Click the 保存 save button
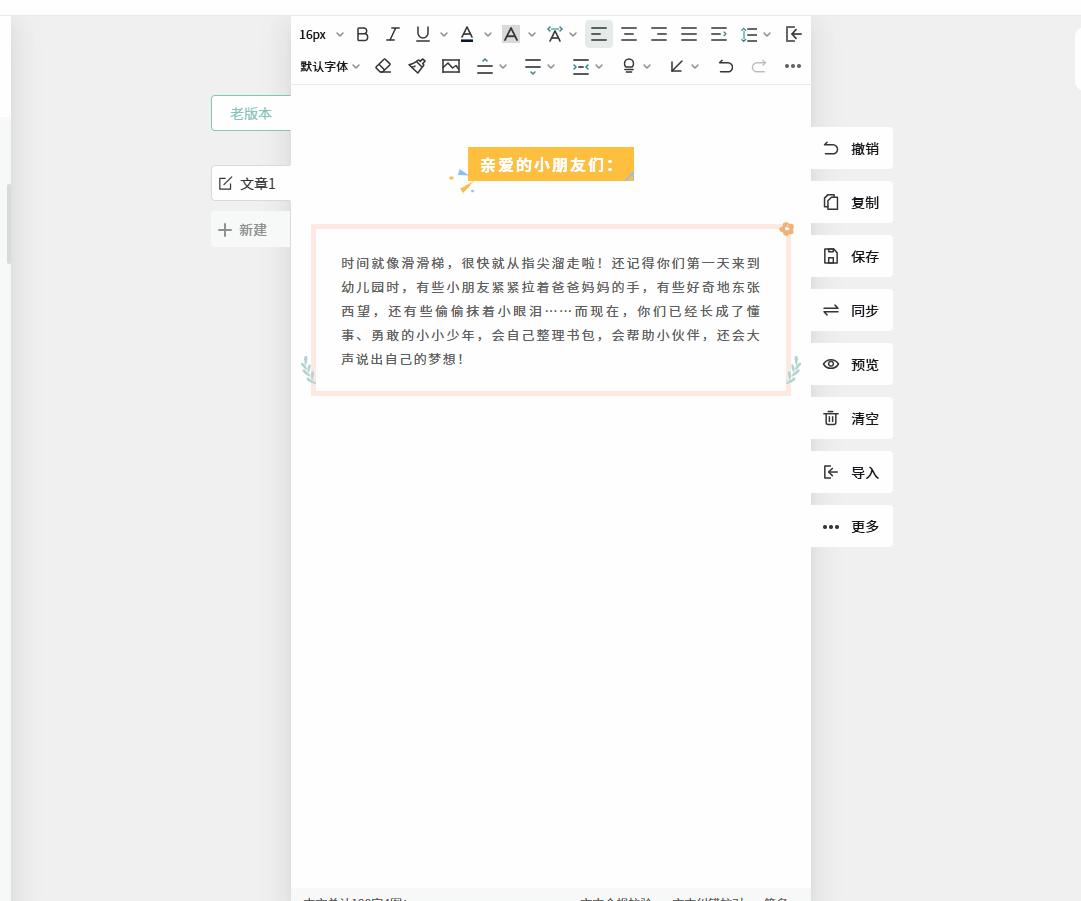The height and width of the screenshot is (901, 1081). (x=851, y=256)
